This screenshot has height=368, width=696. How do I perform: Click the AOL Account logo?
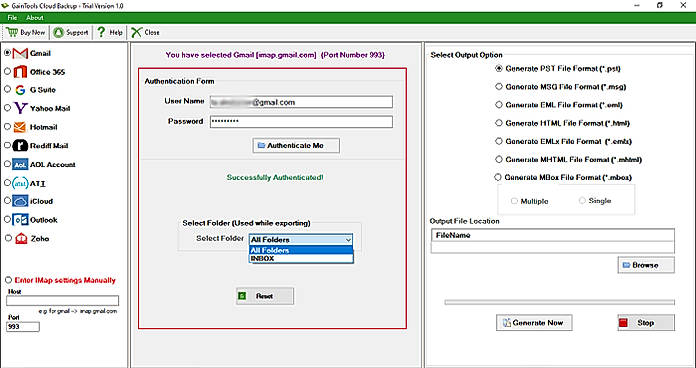20,164
